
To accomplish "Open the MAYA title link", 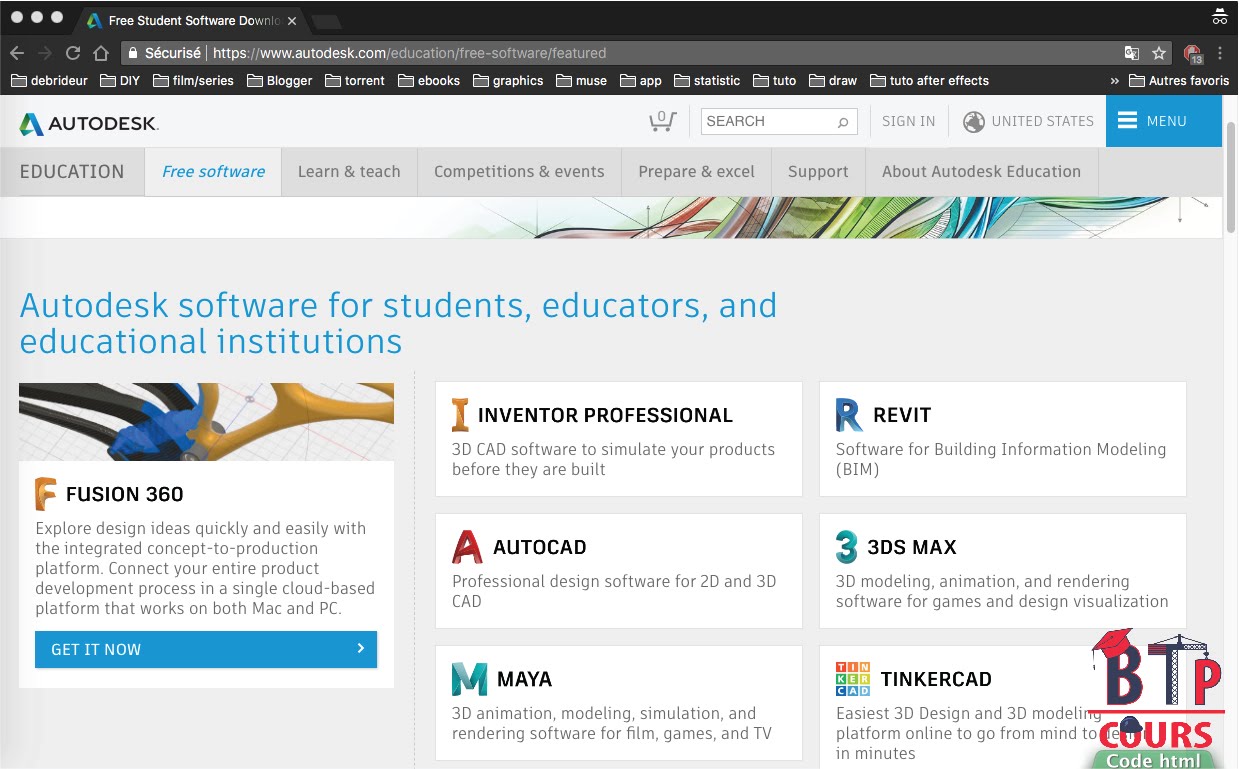I will point(524,679).
